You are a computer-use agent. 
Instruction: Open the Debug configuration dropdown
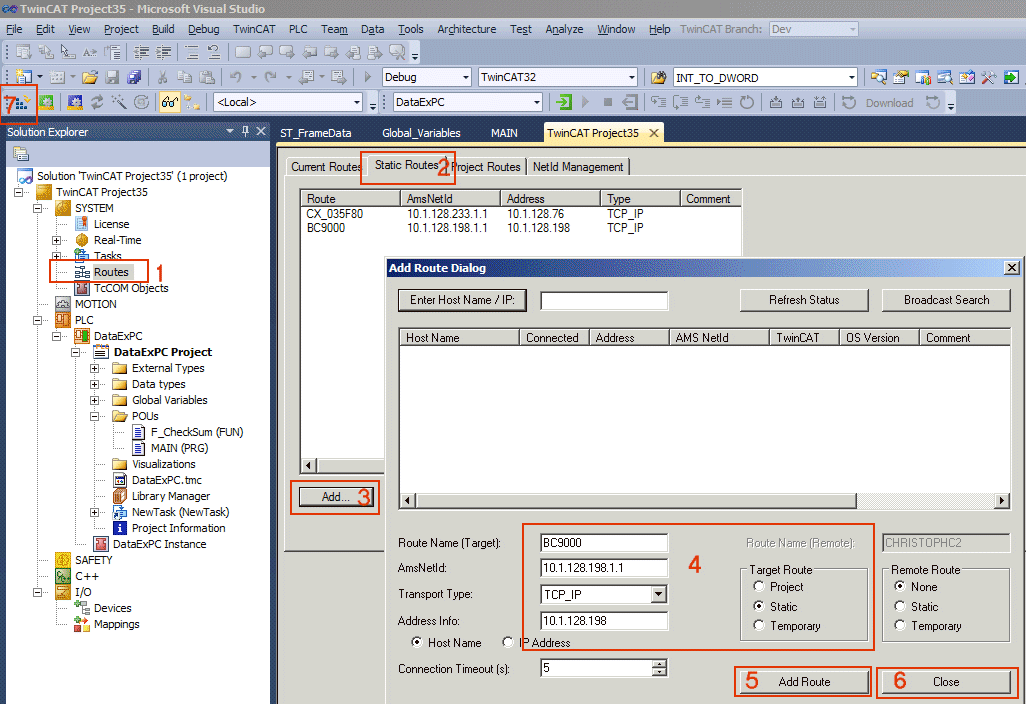[x=466, y=77]
